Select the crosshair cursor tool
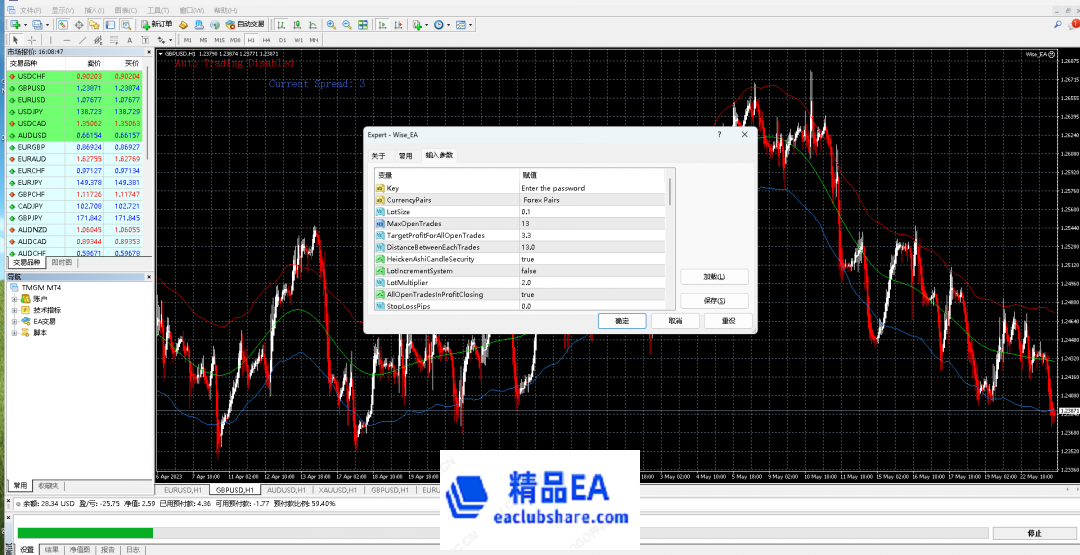Image resolution: width=1080 pixels, height=555 pixels. coord(30,40)
